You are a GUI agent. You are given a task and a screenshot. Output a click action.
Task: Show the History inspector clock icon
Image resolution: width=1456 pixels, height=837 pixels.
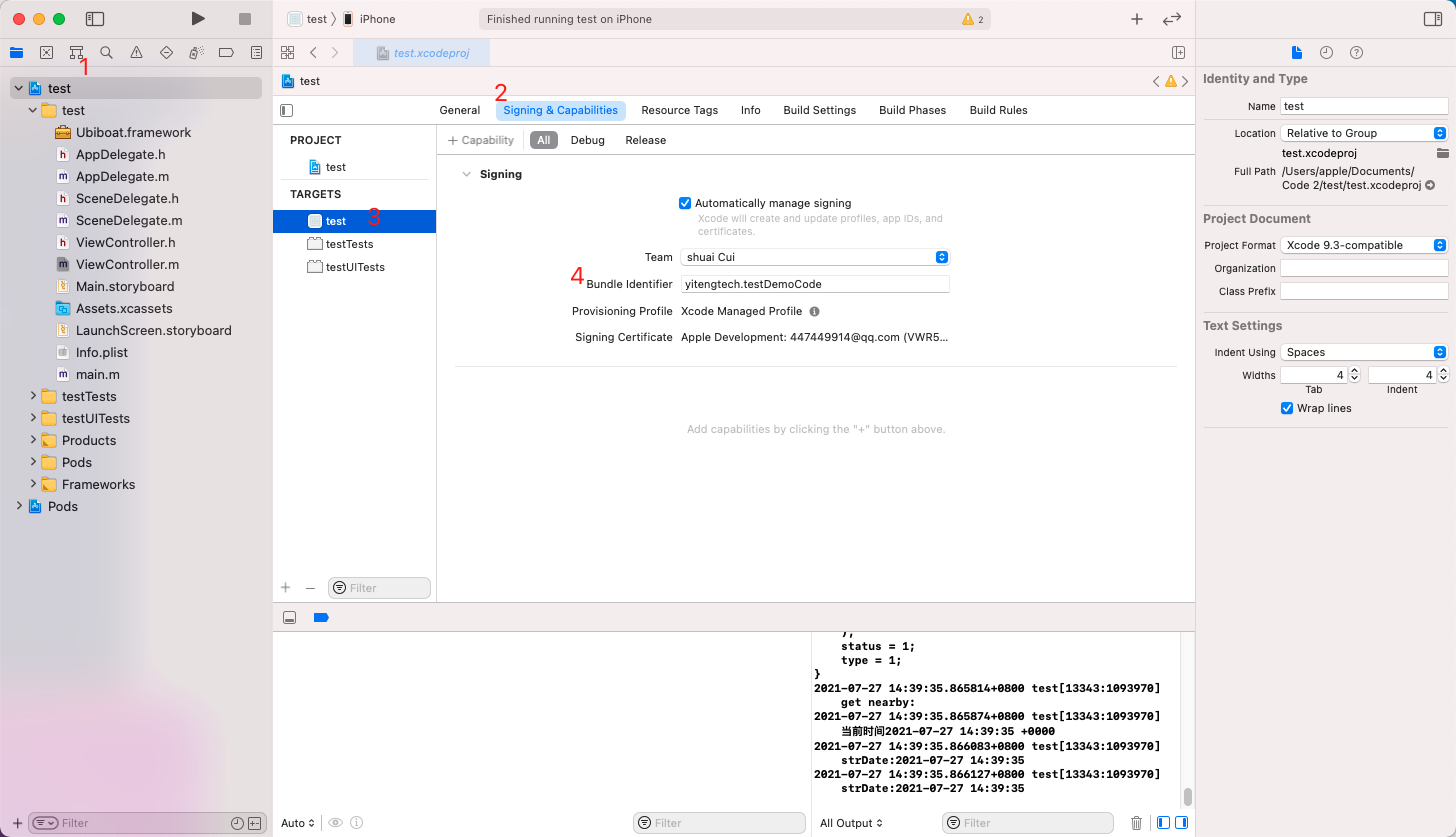tap(1326, 53)
